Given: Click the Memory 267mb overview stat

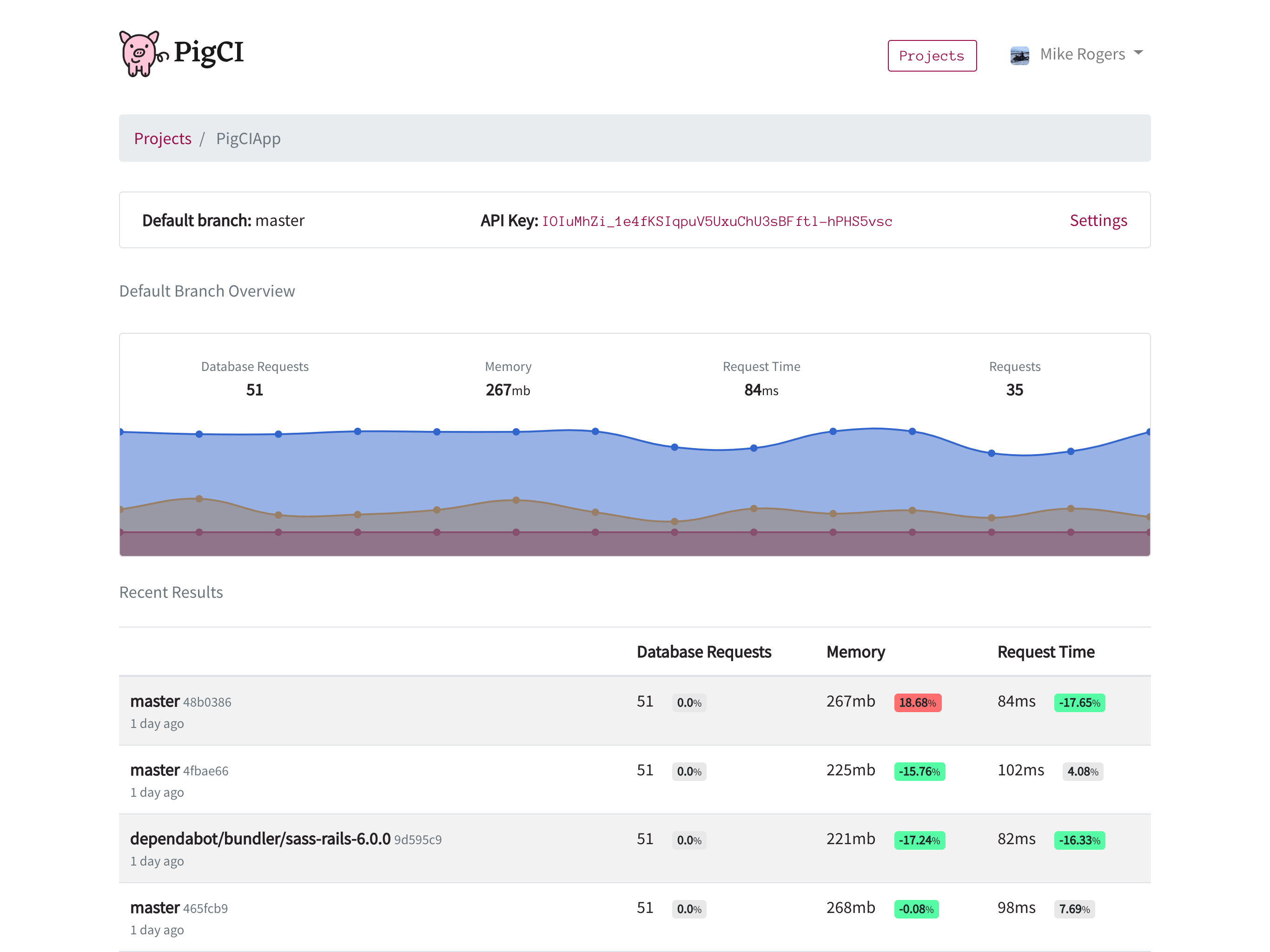Looking at the screenshot, I should click(508, 390).
